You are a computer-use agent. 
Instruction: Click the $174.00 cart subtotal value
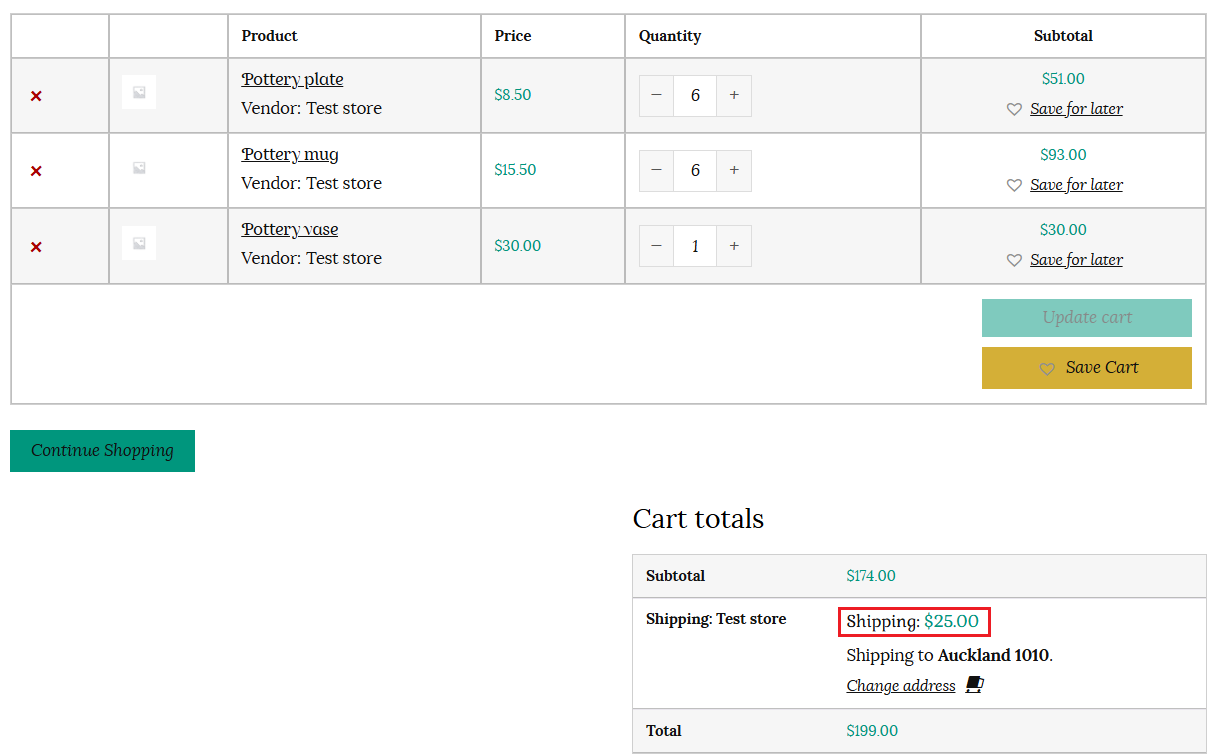[871, 576]
